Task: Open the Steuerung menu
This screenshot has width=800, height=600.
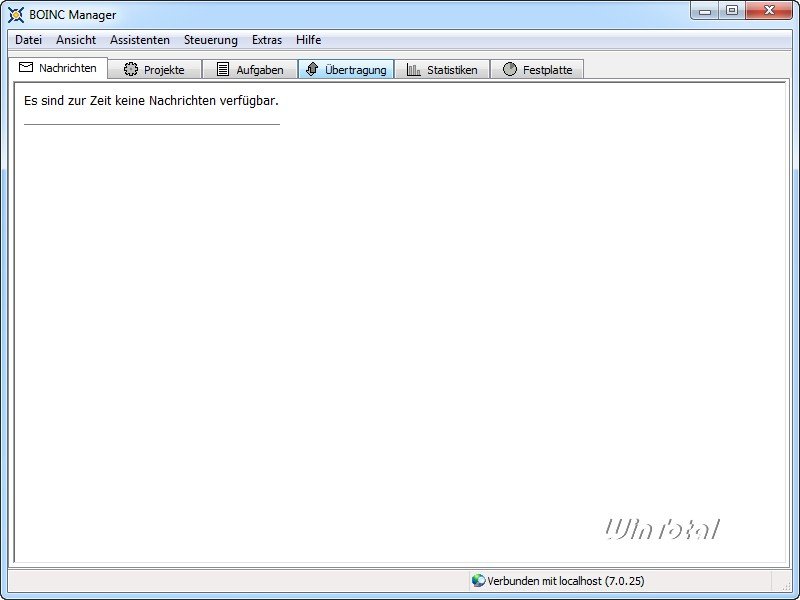Action: click(x=211, y=40)
